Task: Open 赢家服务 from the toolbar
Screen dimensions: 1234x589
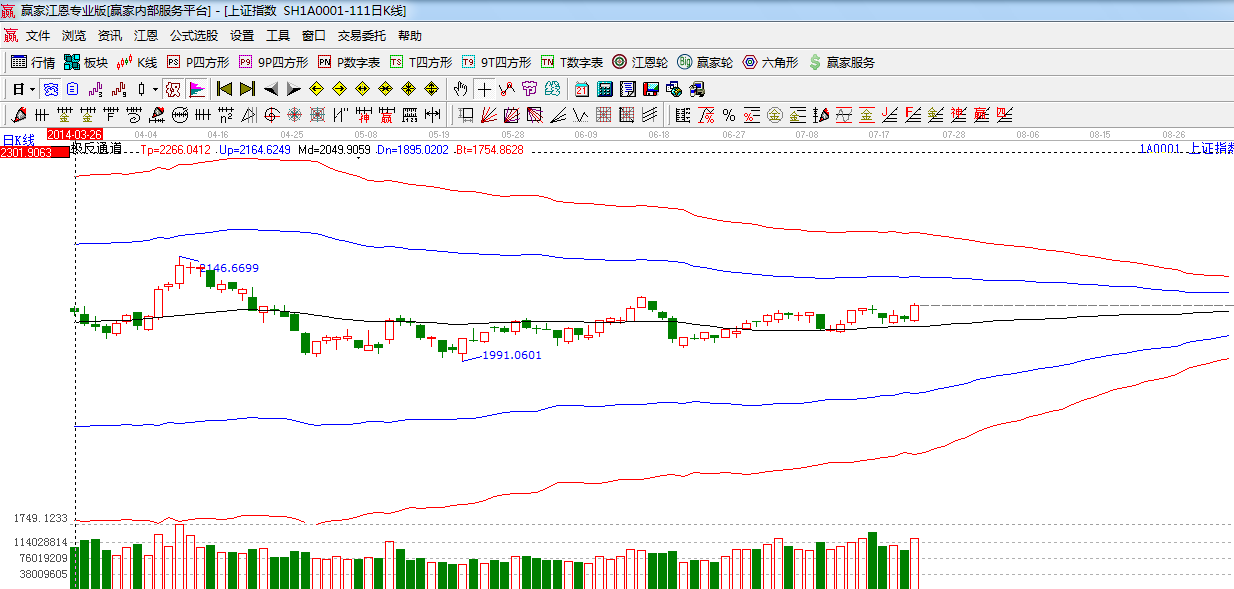Action: tap(841, 62)
